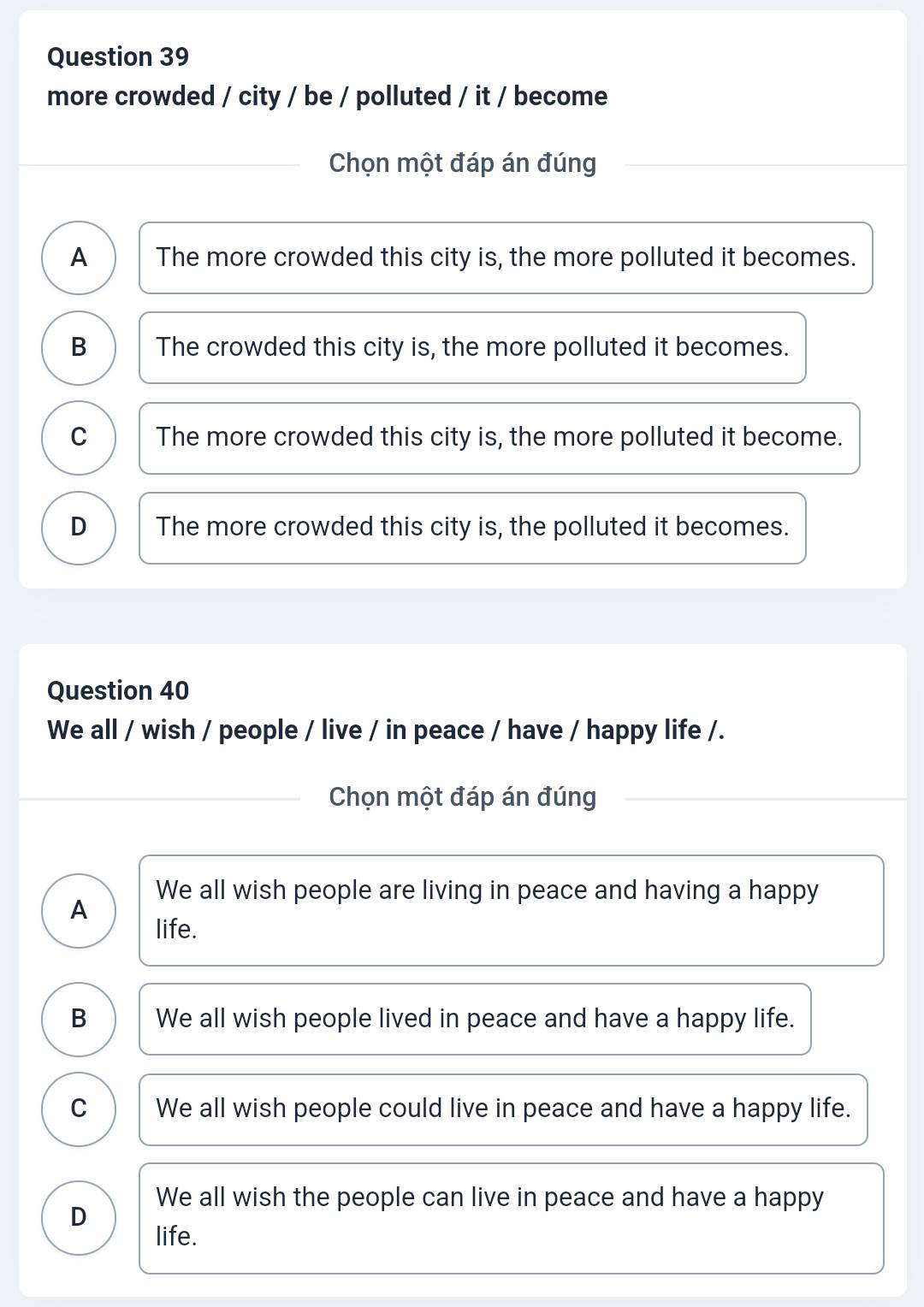Choose answer 'The more crowded this city is, the polluted it becomes.'
This screenshot has height=1307, width=924.
click(472, 528)
